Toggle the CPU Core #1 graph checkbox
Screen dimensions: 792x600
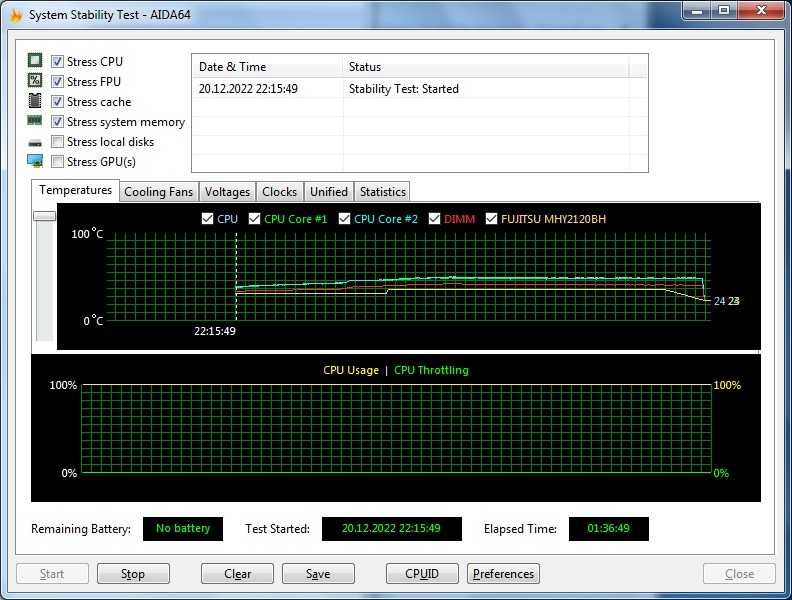[255, 219]
